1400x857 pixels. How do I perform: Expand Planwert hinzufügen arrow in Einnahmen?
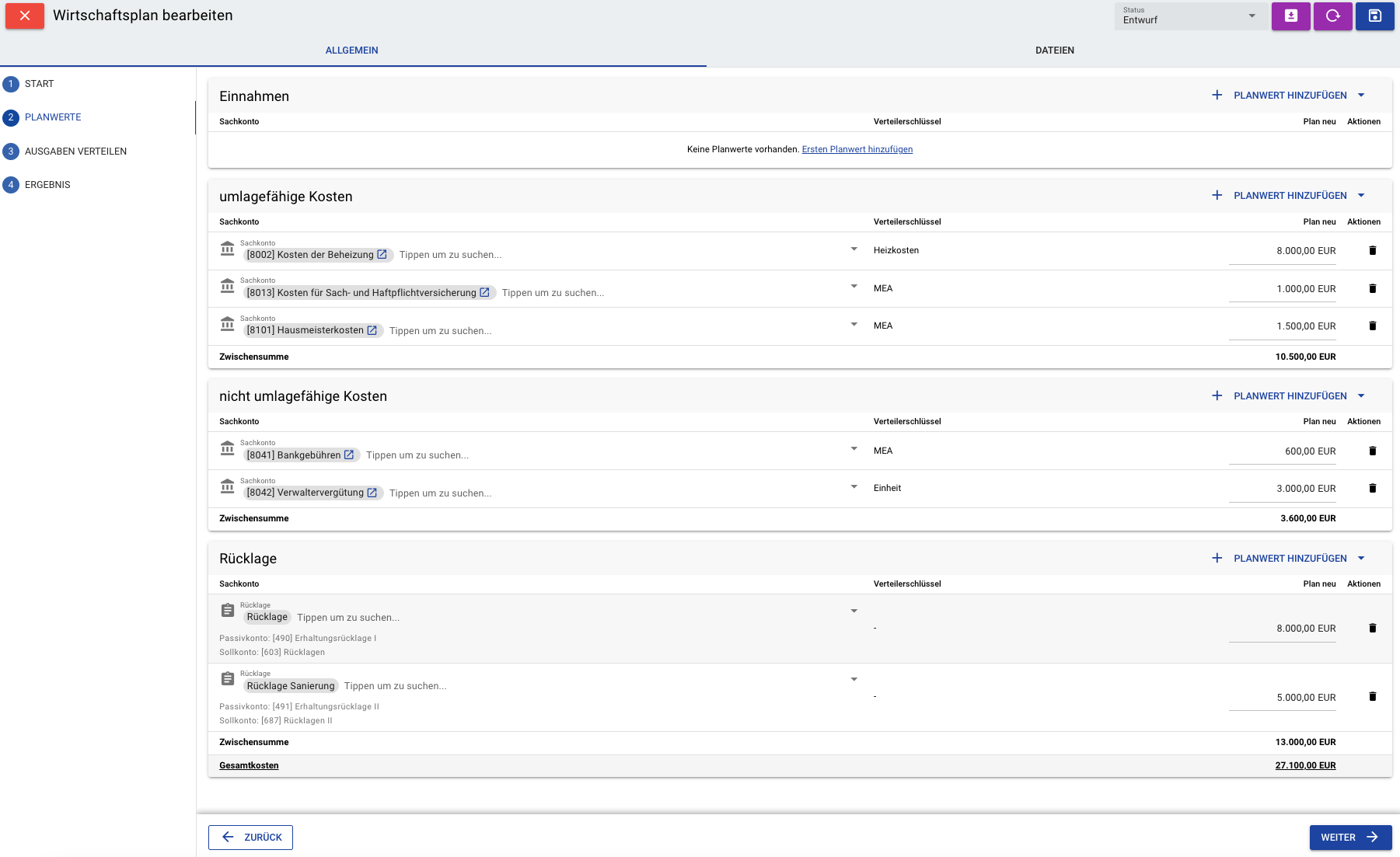pyautogui.click(x=1361, y=96)
